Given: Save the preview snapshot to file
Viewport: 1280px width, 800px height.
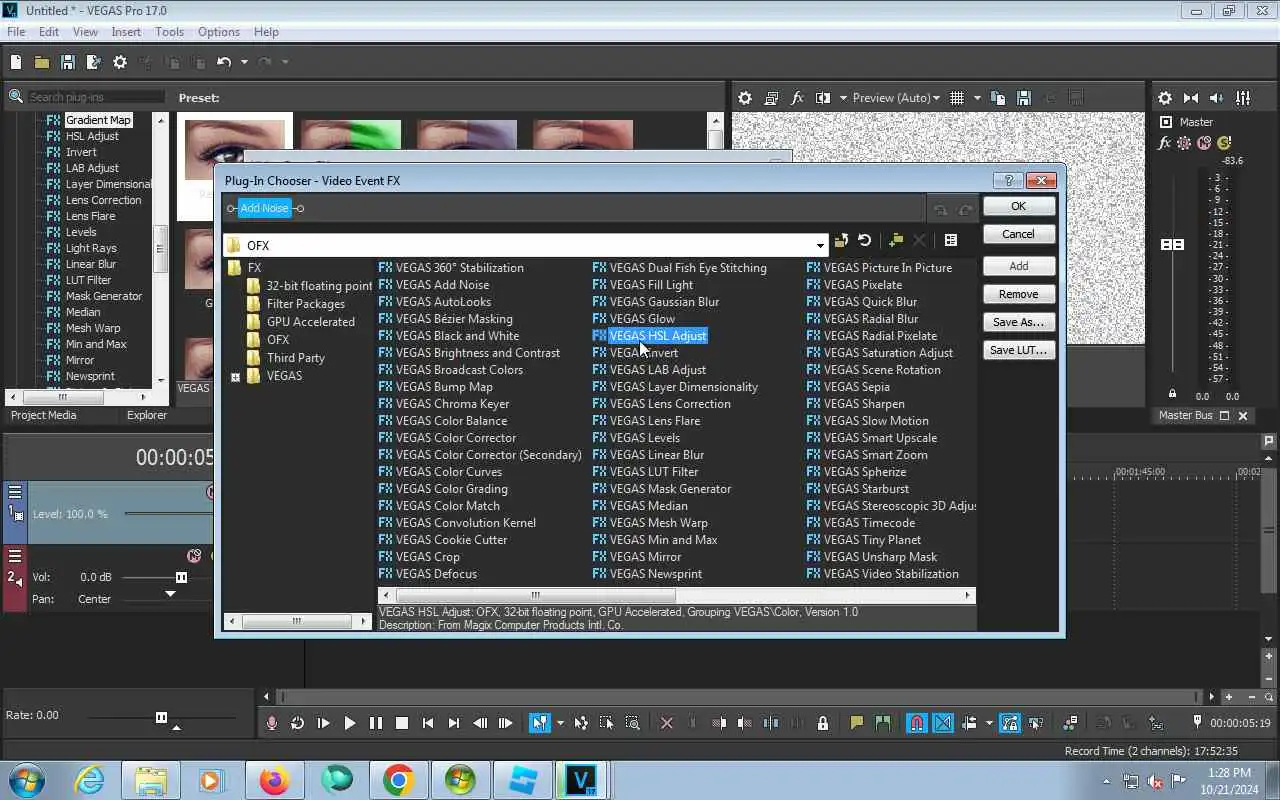Looking at the screenshot, I should [x=1024, y=98].
